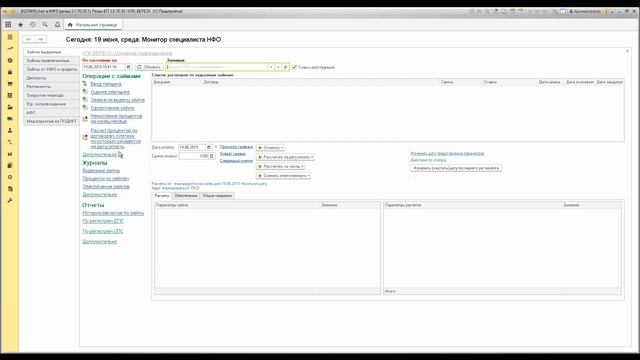Open «Начисление процентов на конец месяца» link

(116, 118)
